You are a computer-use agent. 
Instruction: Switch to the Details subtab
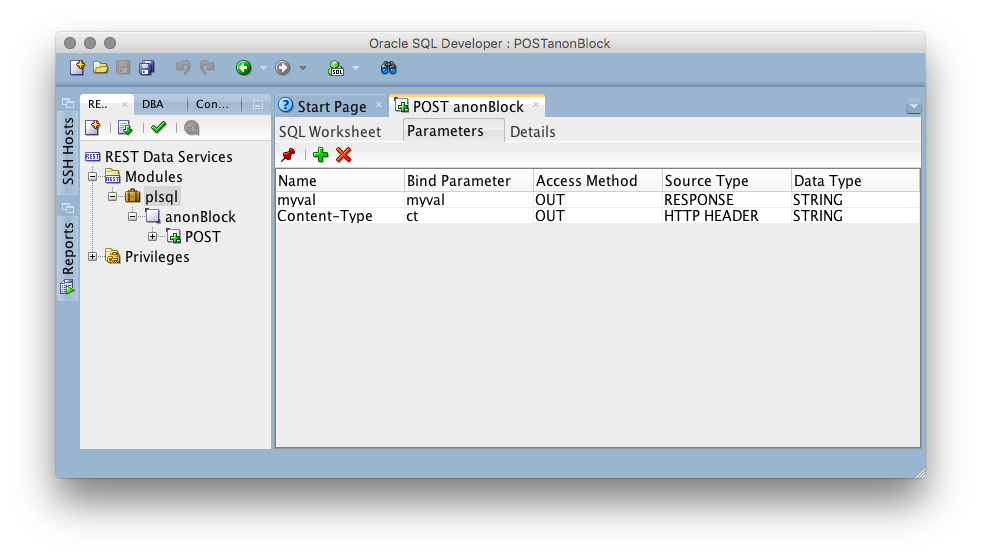[532, 131]
